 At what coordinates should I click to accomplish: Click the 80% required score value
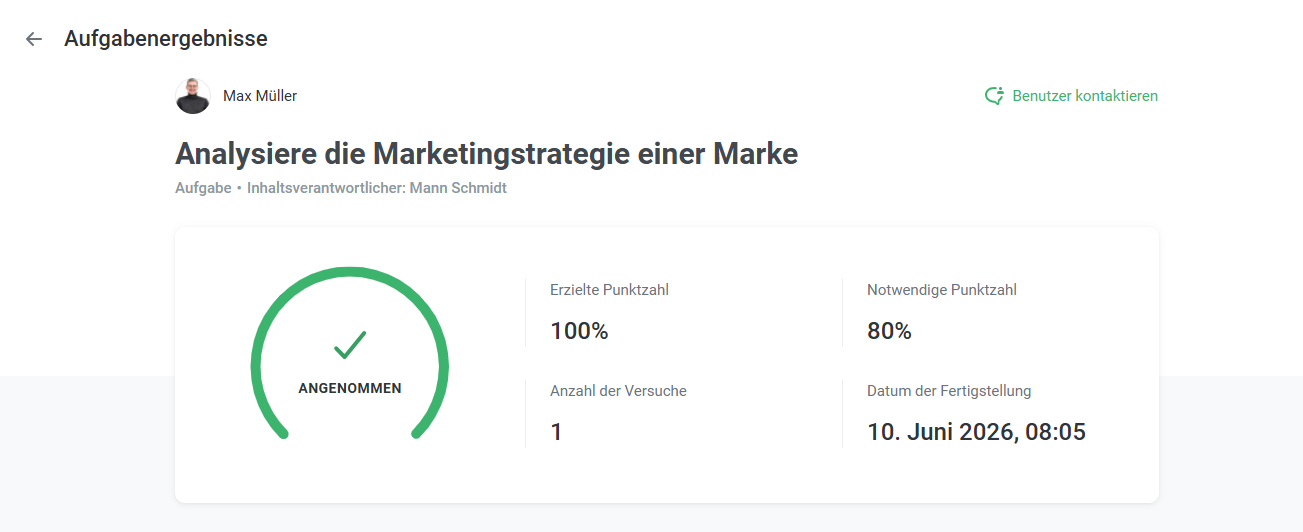889,331
